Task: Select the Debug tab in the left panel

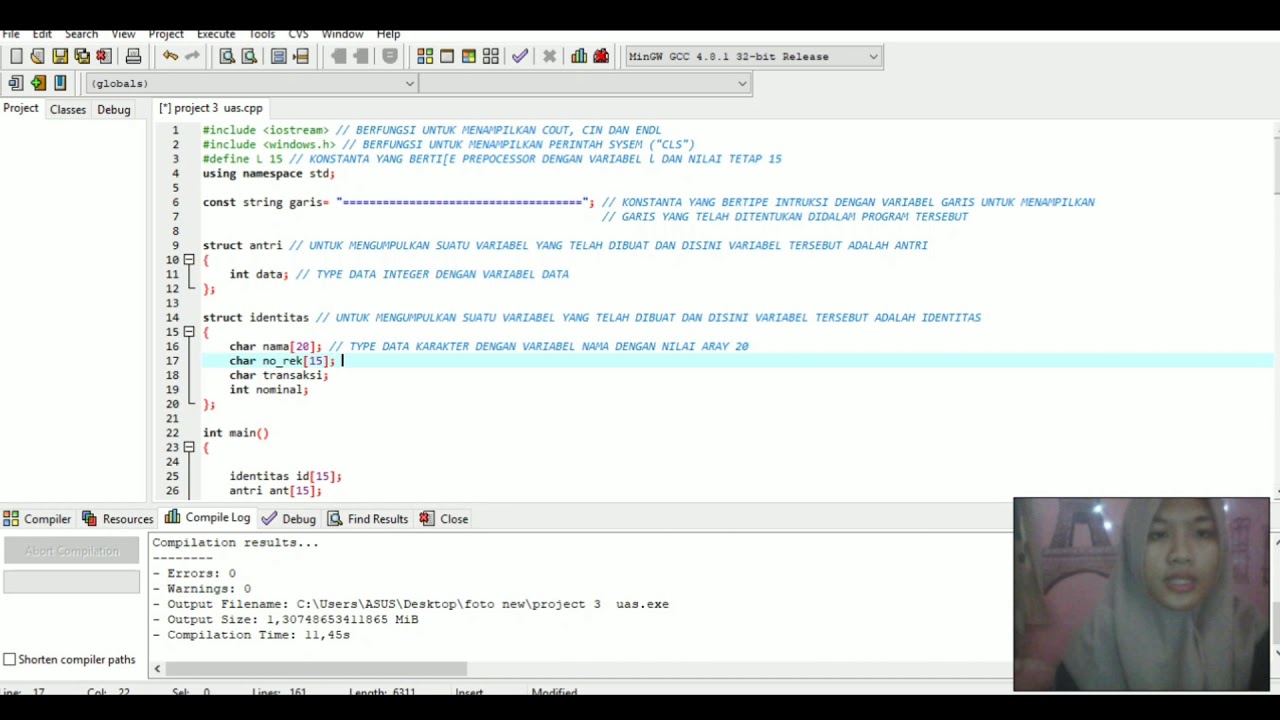Action: click(x=114, y=109)
